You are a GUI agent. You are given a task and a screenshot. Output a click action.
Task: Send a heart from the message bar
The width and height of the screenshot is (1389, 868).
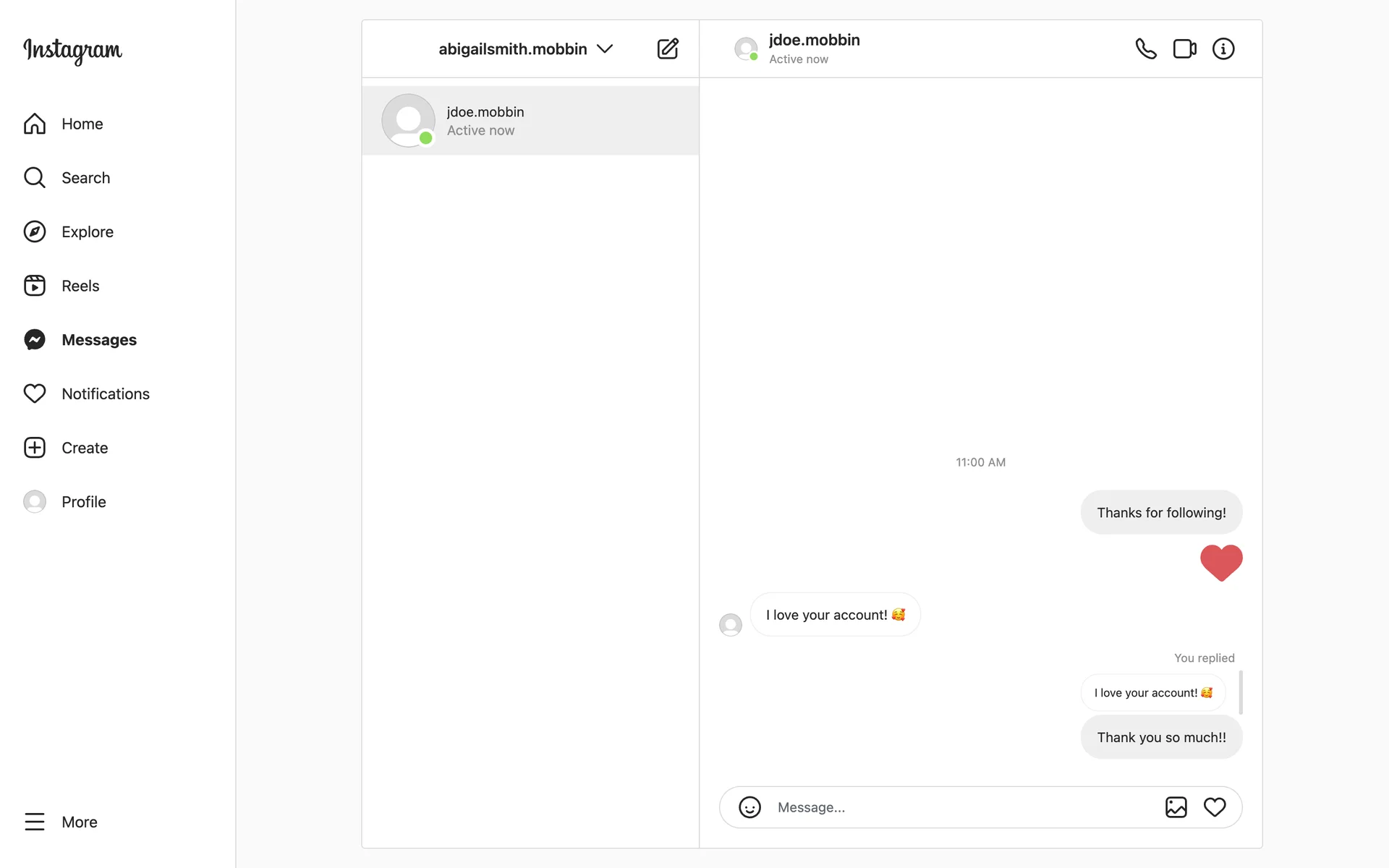(x=1215, y=807)
